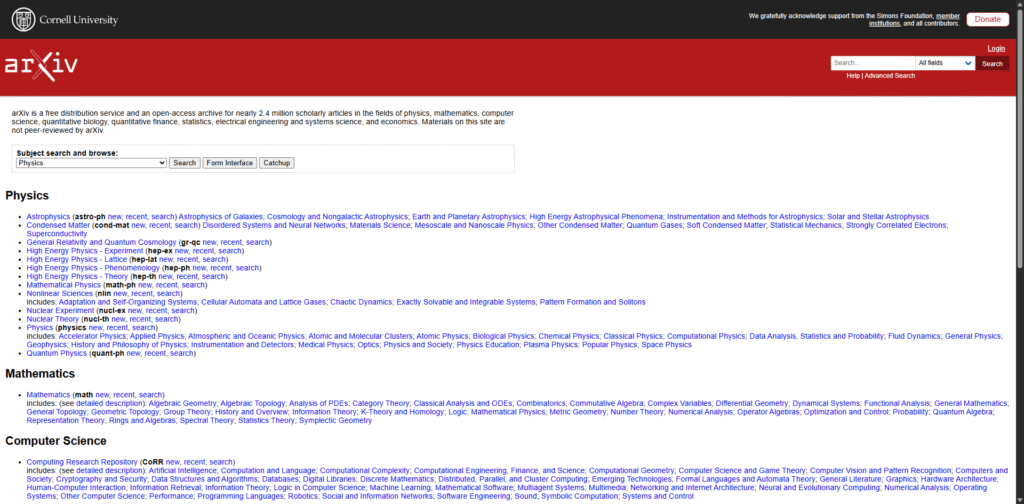Viewport: 1024px width, 504px height.
Task: Open the Help link
Action: tap(852, 76)
